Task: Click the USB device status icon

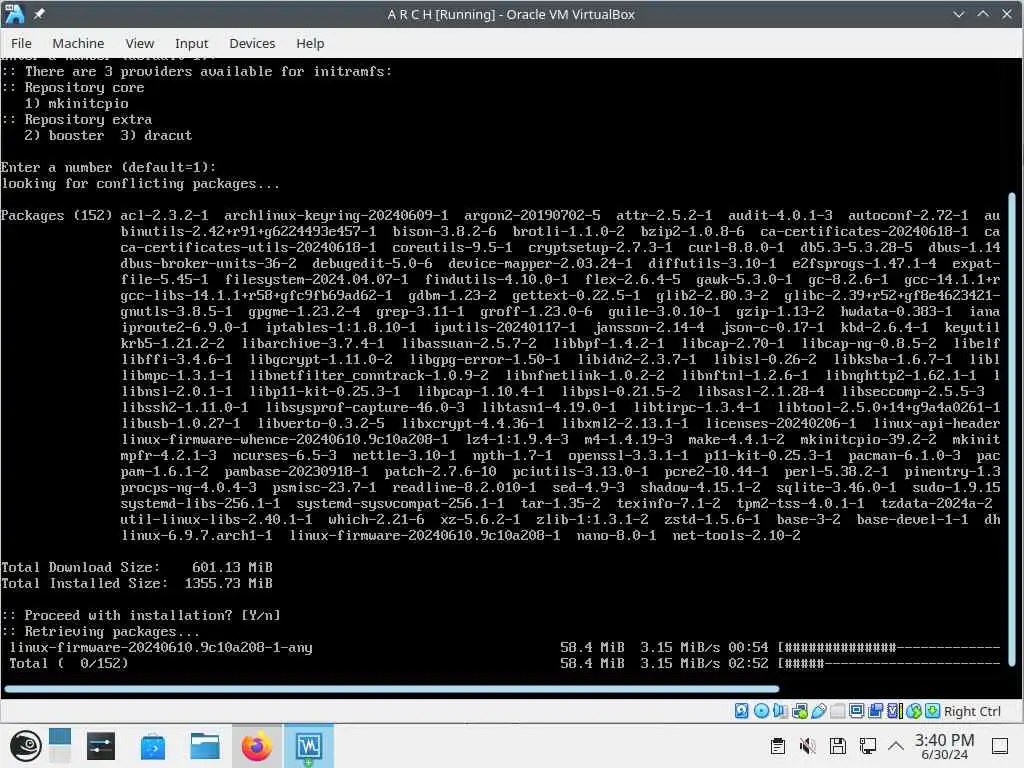Action: tap(818, 711)
